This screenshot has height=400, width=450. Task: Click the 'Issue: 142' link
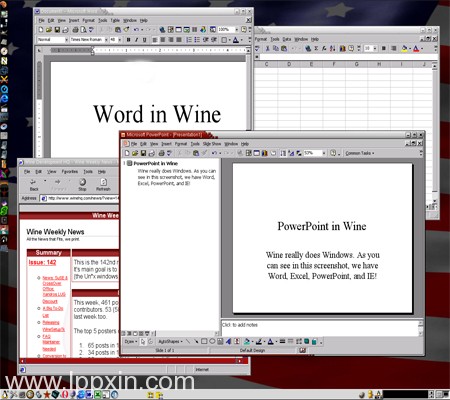pyautogui.click(x=42, y=262)
